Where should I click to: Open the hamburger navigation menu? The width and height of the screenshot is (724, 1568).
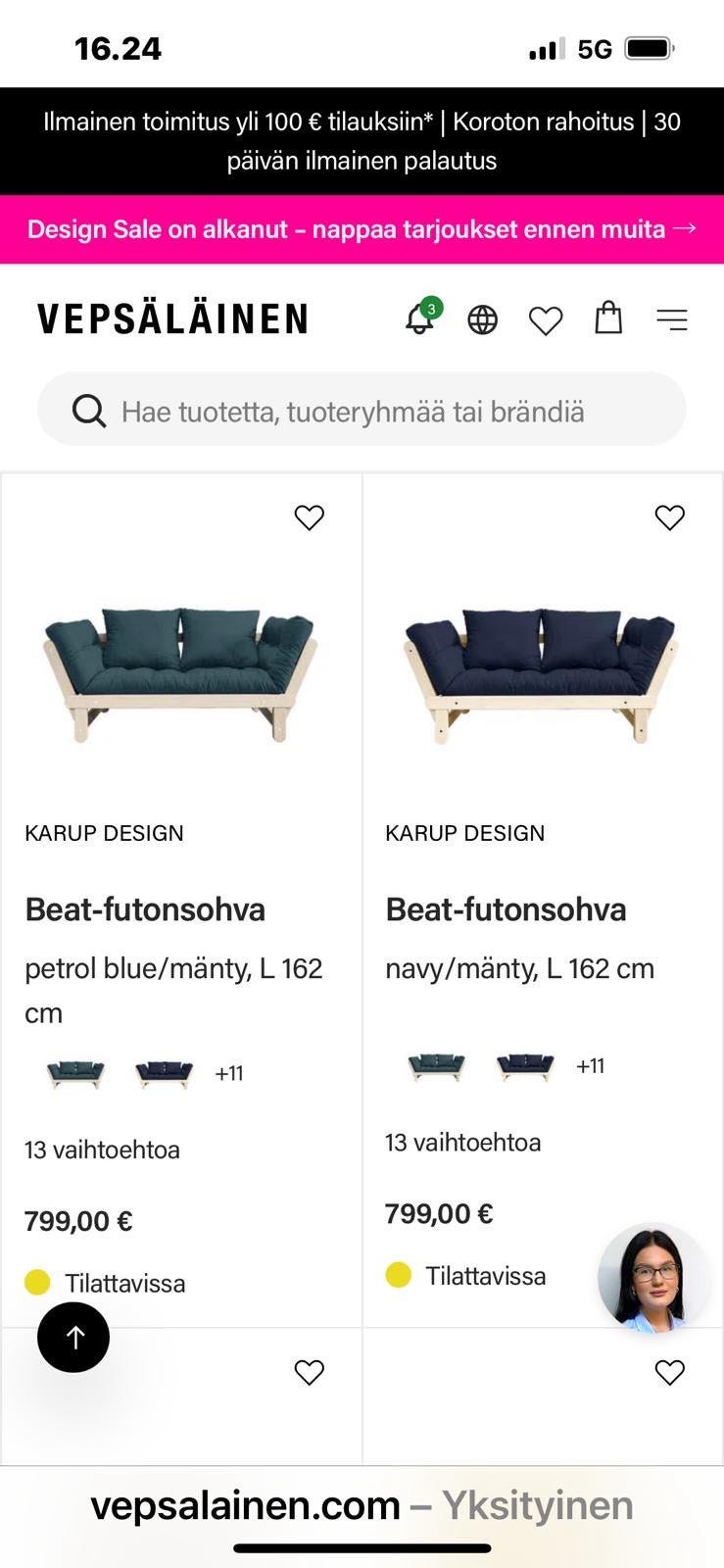pyautogui.click(x=672, y=319)
